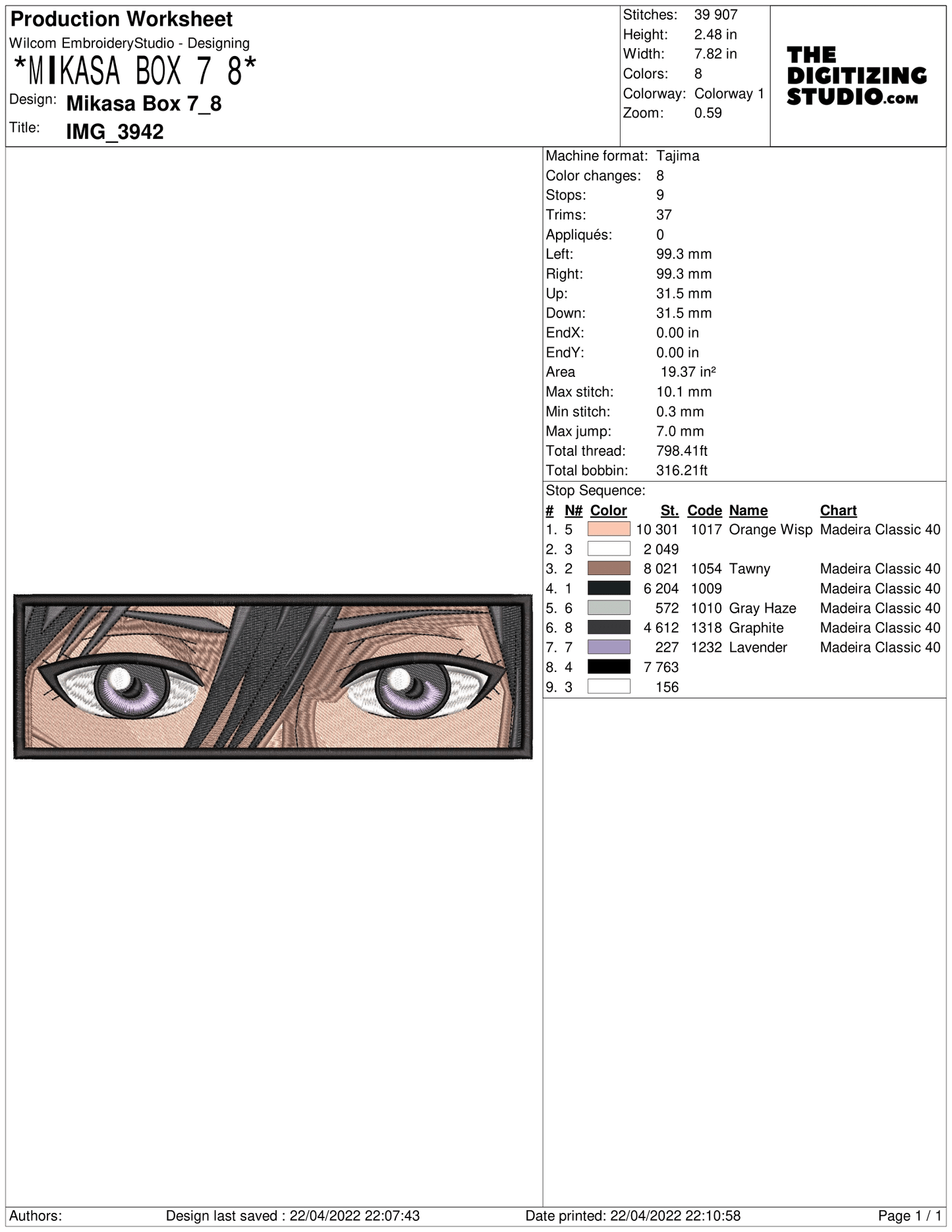Screen dimensions: 952x1232
Task: Click the trims value '37'
Action: coord(664,215)
